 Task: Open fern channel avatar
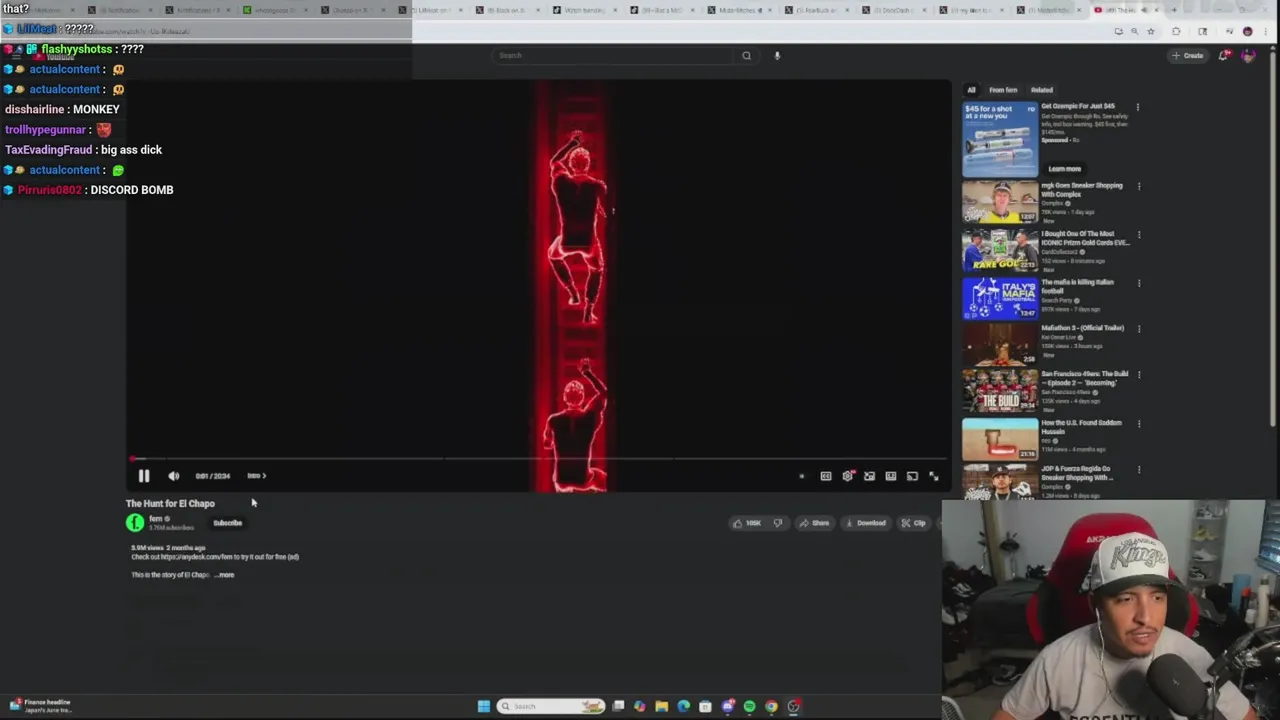coord(135,522)
